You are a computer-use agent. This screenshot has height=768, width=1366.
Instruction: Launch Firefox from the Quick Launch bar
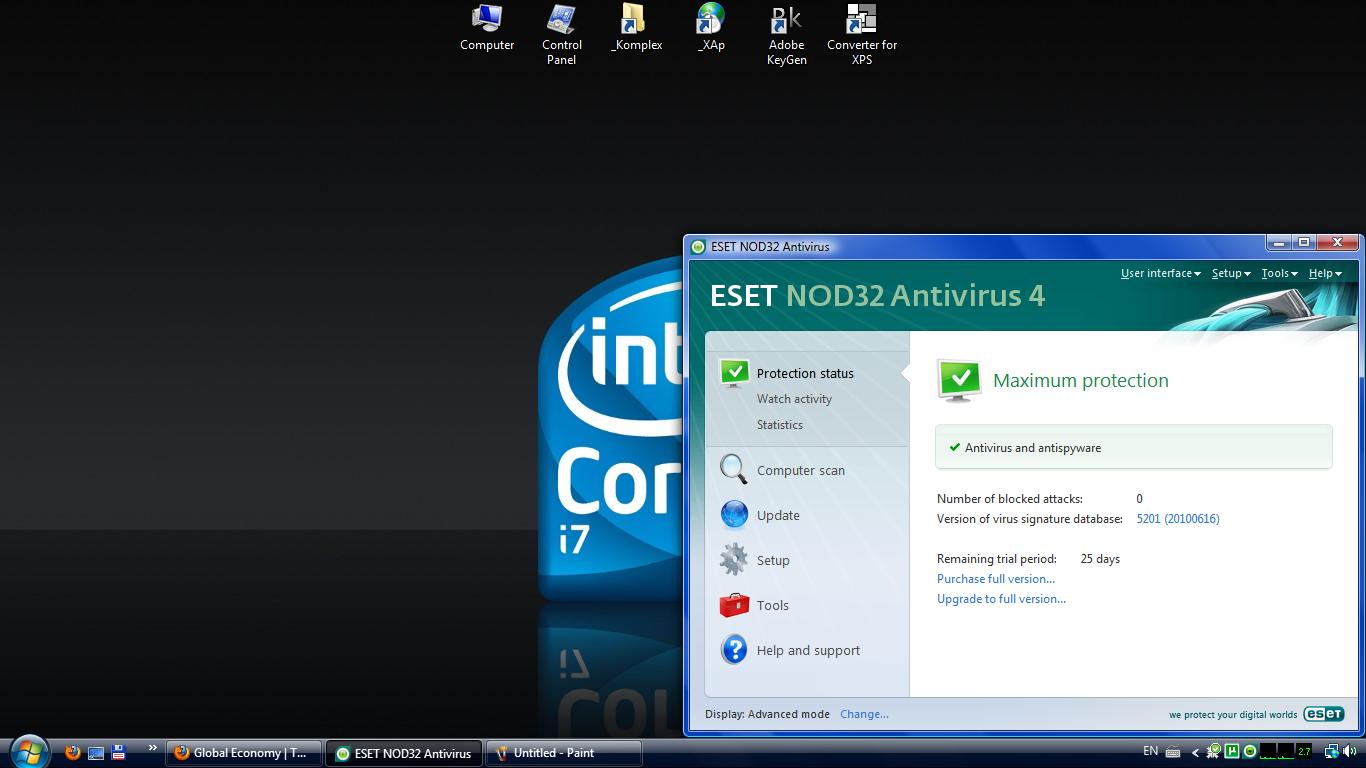click(x=72, y=752)
